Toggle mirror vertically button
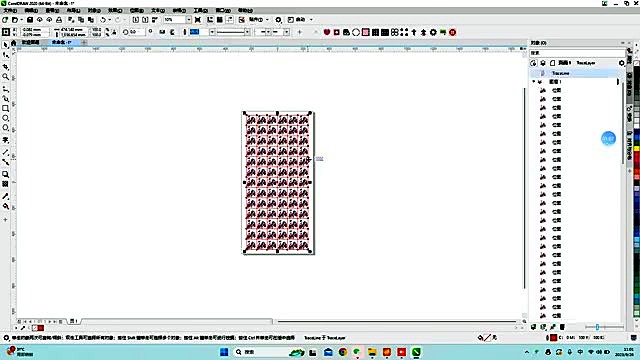 point(172,32)
